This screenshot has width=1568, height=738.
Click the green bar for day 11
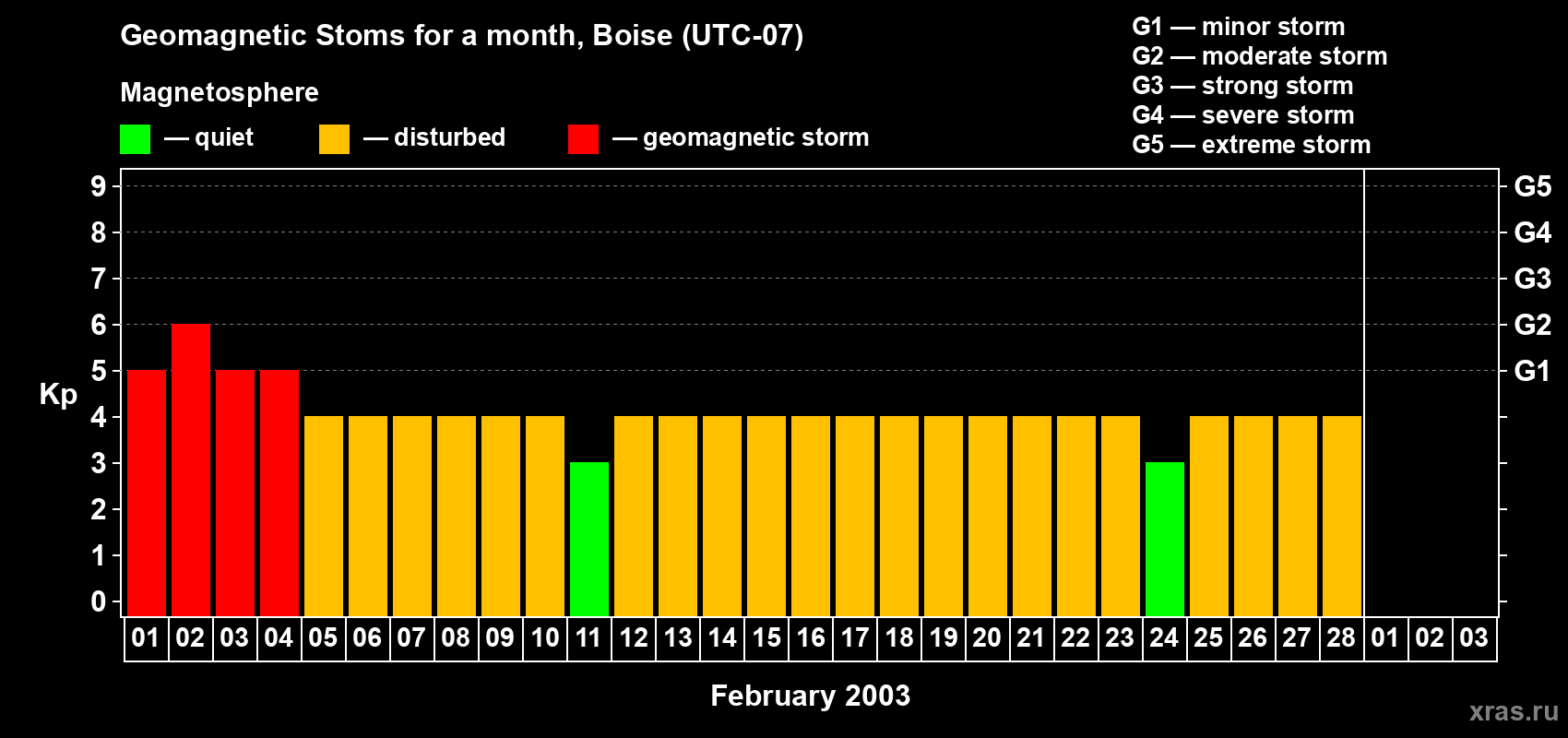pos(589,539)
